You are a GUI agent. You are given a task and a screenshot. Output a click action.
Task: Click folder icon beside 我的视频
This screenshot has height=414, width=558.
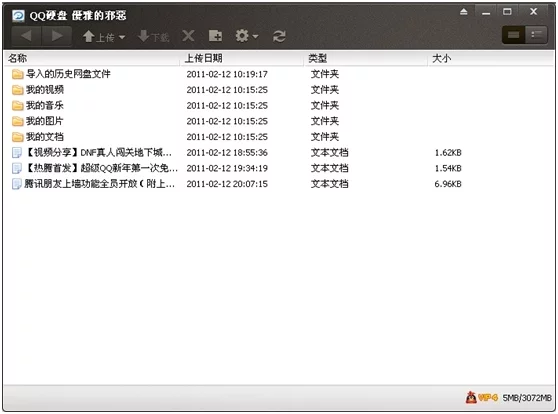pos(17,90)
